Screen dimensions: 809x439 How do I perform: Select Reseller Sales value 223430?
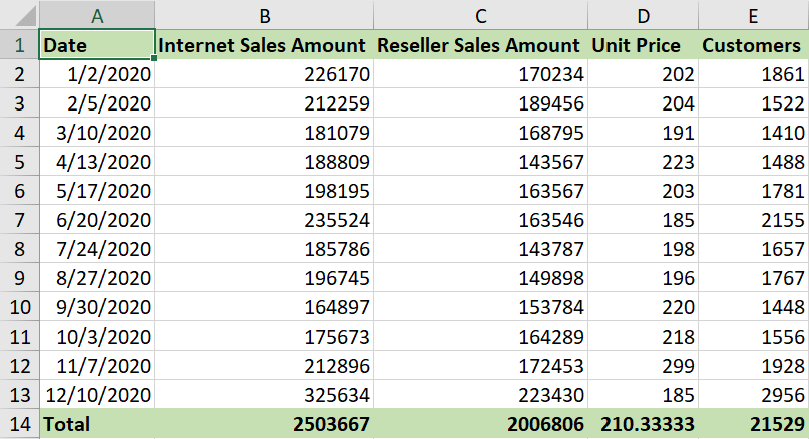click(480, 395)
